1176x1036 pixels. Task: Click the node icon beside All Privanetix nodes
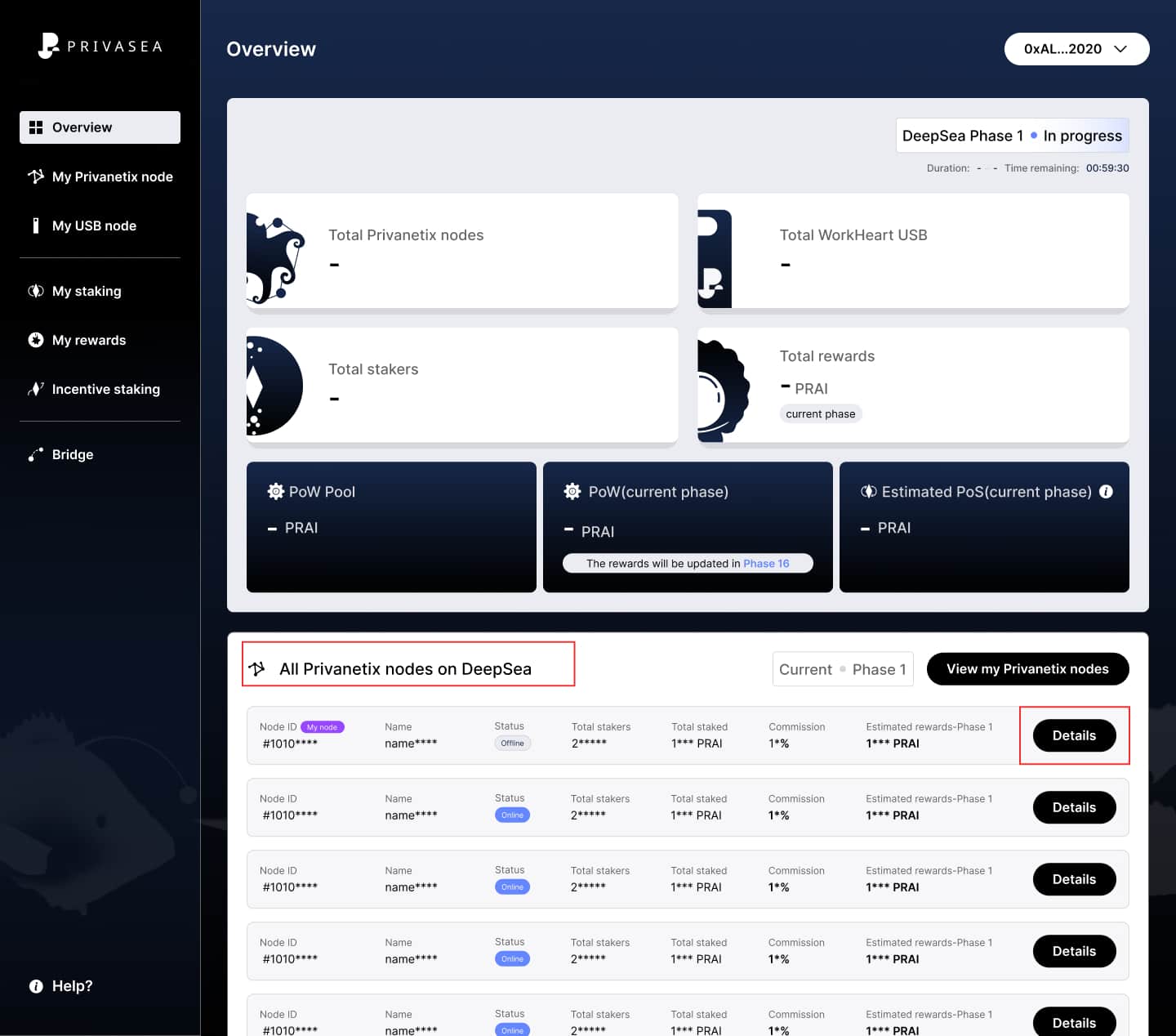pos(257,669)
